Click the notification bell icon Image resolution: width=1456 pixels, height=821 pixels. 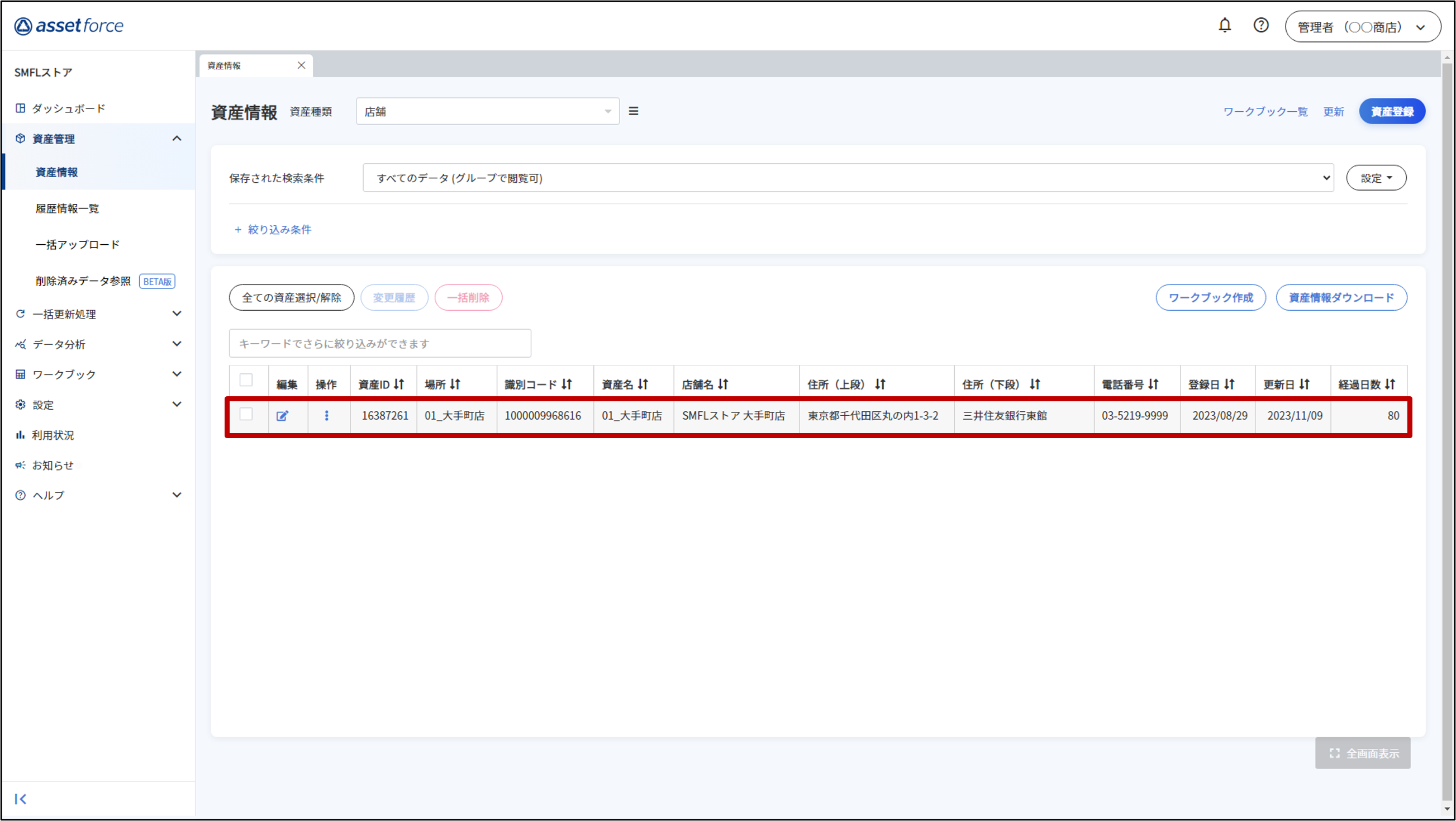tap(1224, 26)
